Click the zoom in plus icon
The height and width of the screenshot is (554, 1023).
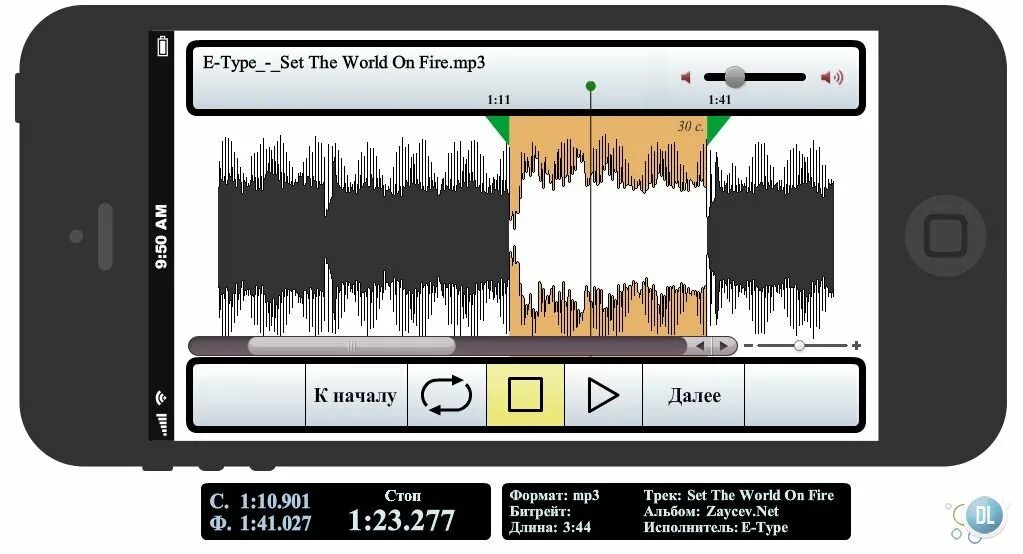856,345
